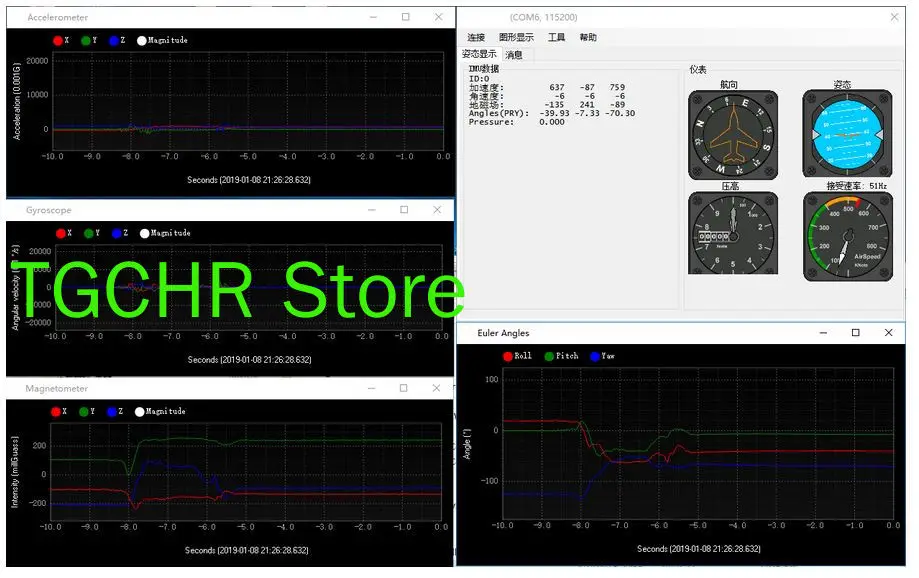This screenshot has width=919, height=578.
Task: Maximize the Euler Angles window
Action: (856, 332)
